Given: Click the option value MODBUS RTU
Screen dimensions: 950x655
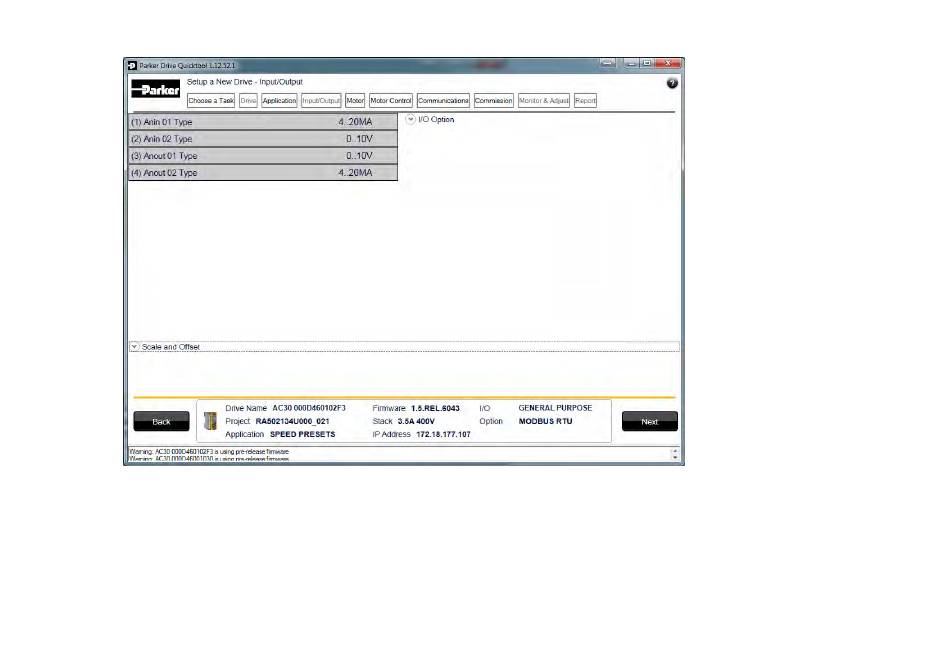Looking at the screenshot, I should [545, 421].
